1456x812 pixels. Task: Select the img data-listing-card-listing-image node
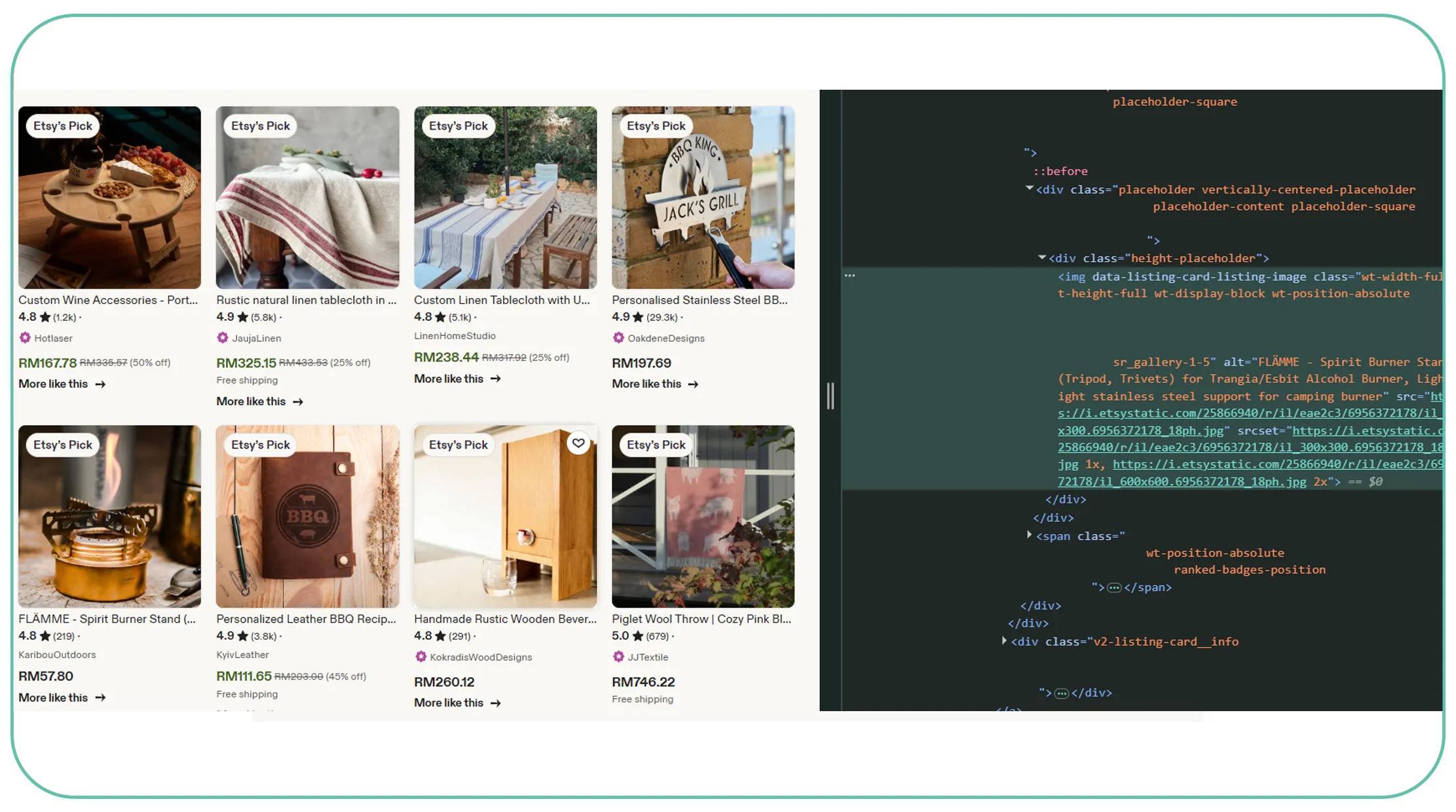tap(1142, 378)
